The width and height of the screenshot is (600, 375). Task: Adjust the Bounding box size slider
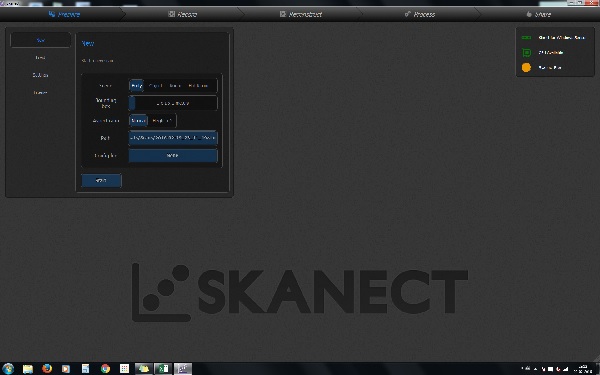tap(173, 103)
